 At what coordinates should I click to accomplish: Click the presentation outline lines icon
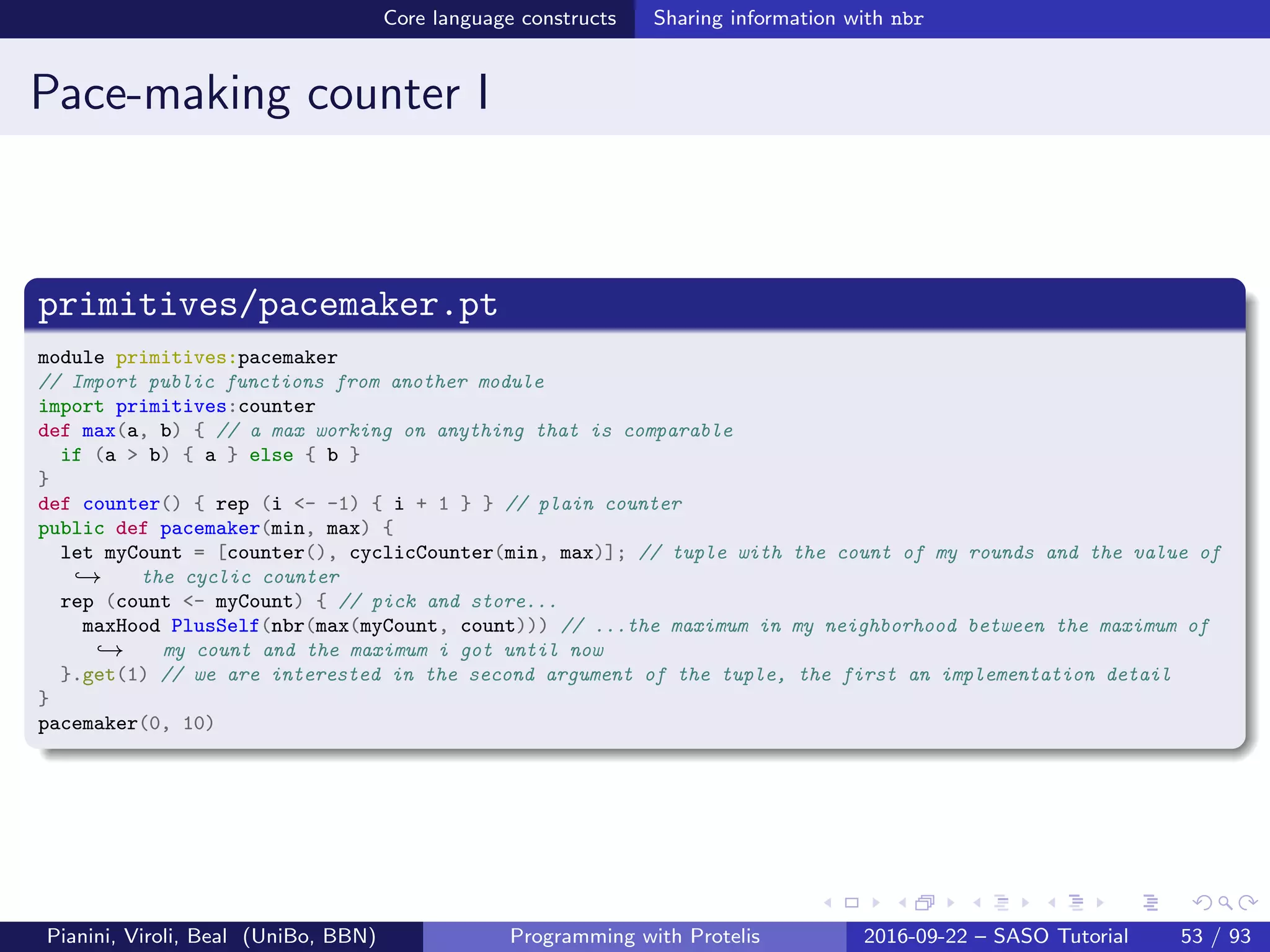click(x=1151, y=903)
